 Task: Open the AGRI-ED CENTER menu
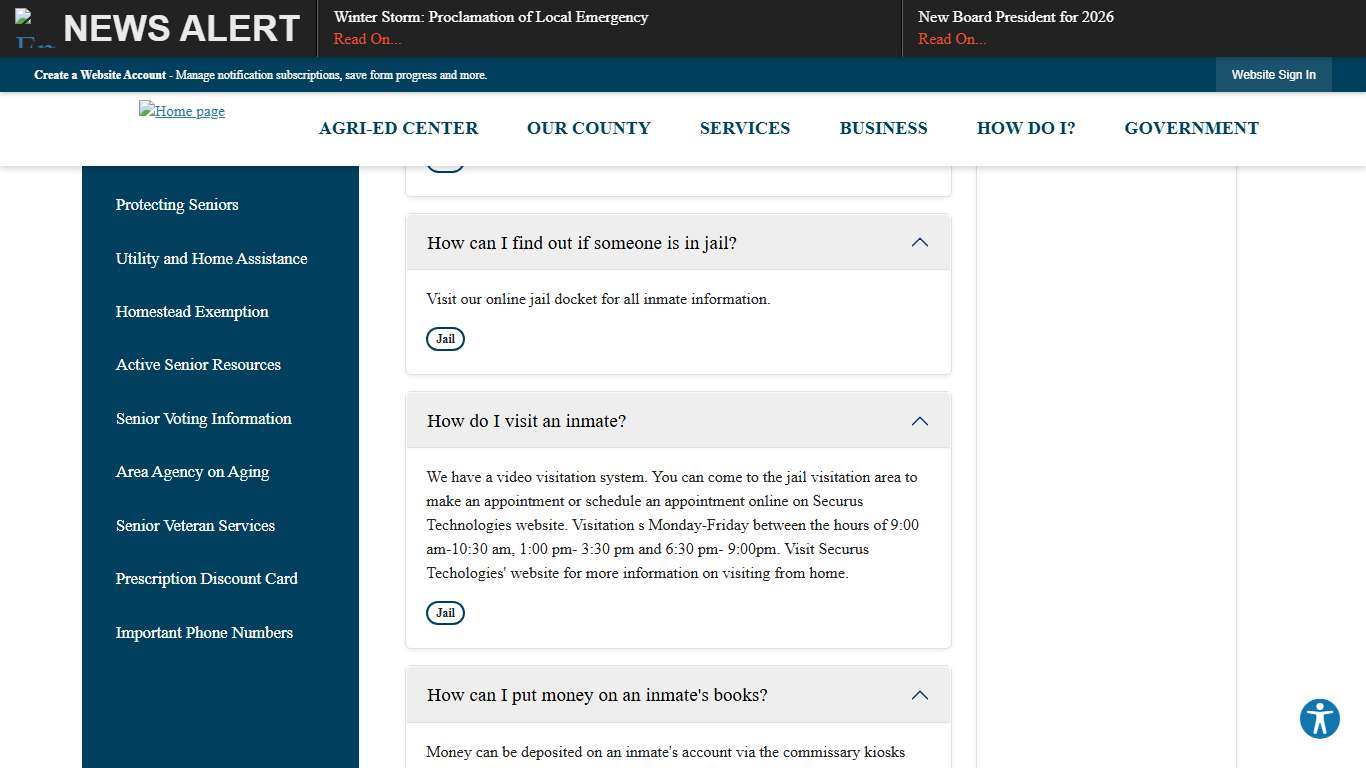pyautogui.click(x=398, y=128)
